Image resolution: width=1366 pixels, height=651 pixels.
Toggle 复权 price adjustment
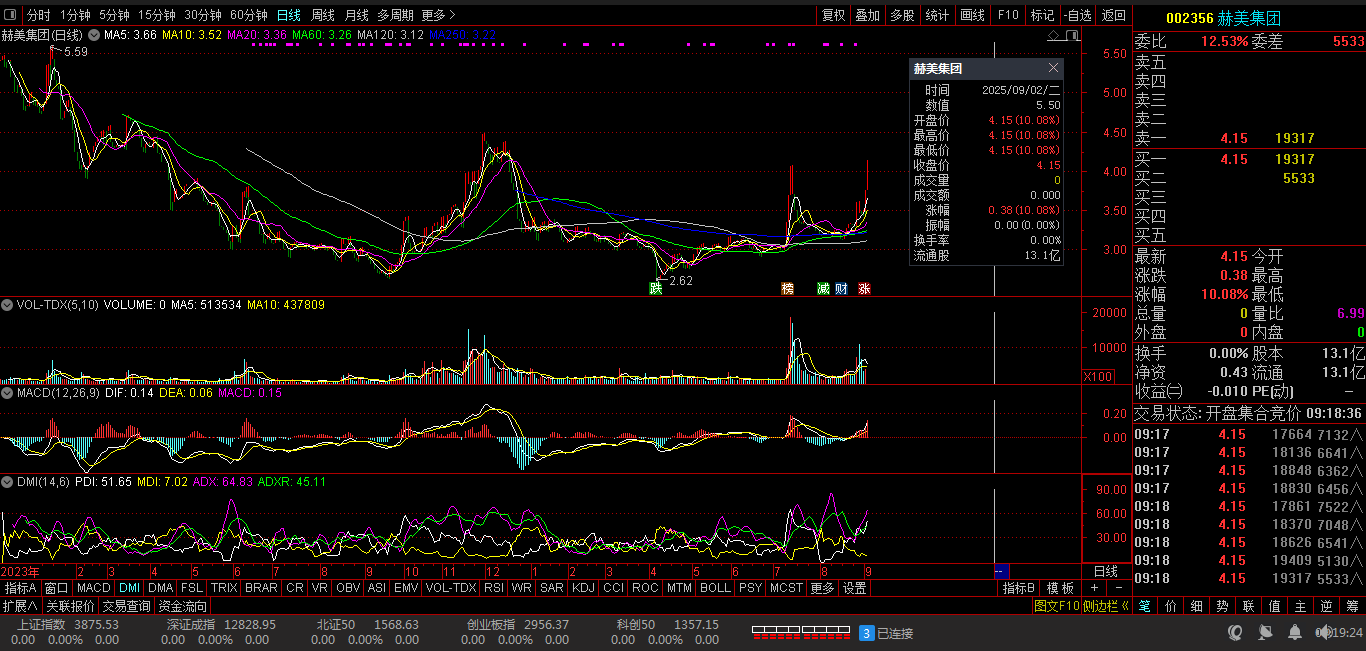tap(833, 15)
